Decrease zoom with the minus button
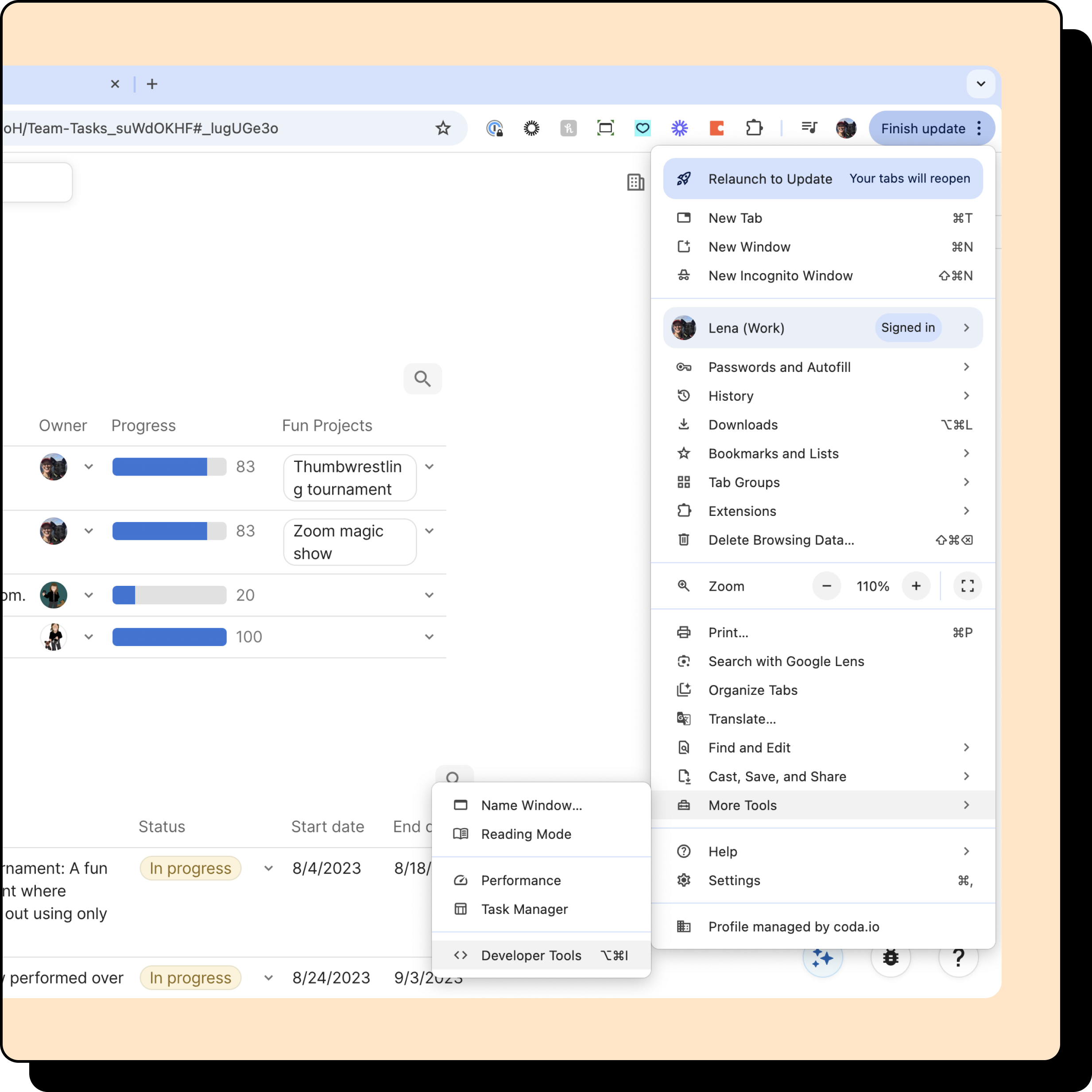Screen dimensions: 1092x1092 click(826, 586)
